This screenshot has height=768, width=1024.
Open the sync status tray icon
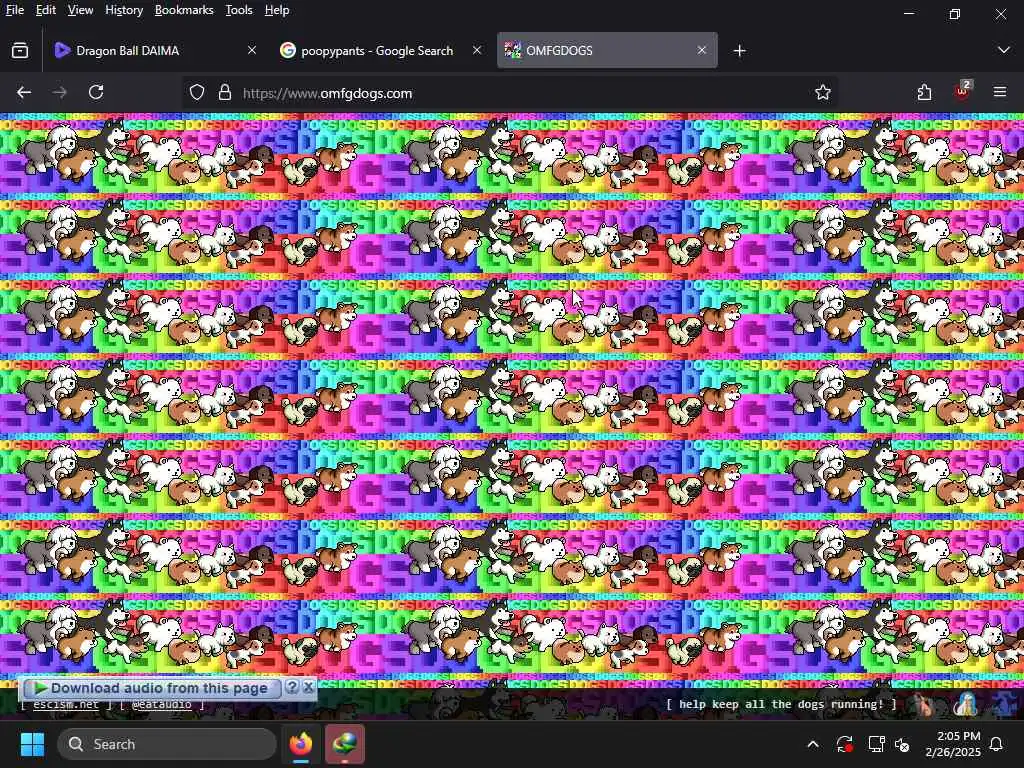pyautogui.click(x=844, y=744)
